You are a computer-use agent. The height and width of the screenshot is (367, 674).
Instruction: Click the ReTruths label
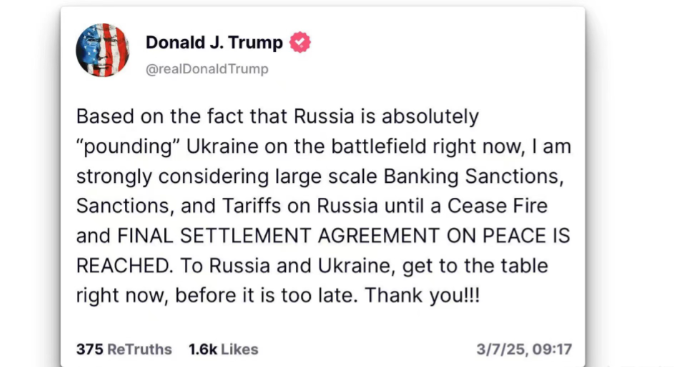pos(139,349)
